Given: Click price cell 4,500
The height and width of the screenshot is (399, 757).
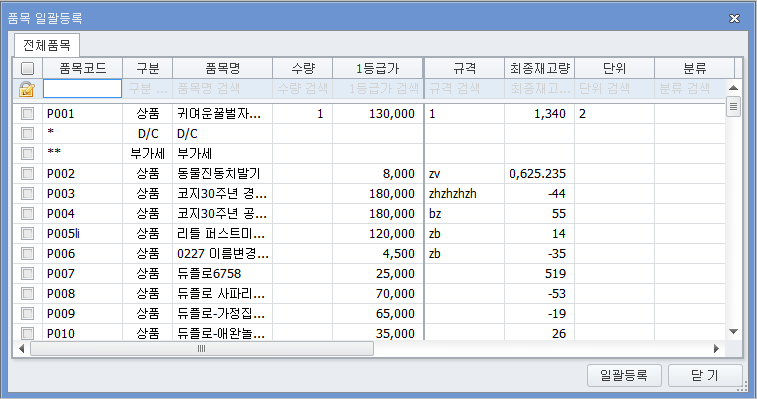Looking at the screenshot, I should pyautogui.click(x=378, y=254).
